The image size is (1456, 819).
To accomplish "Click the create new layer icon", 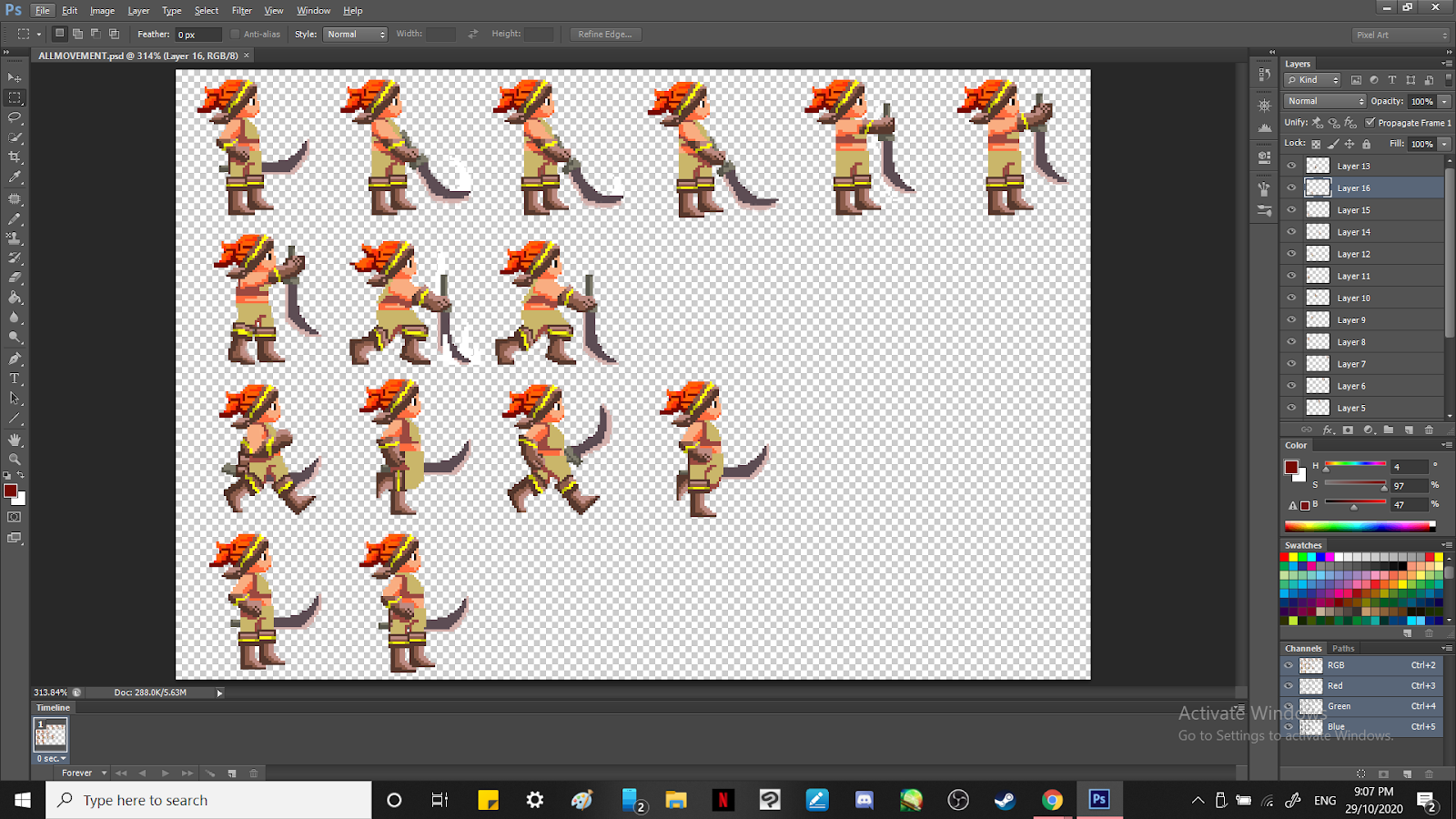I will pos(1409,430).
